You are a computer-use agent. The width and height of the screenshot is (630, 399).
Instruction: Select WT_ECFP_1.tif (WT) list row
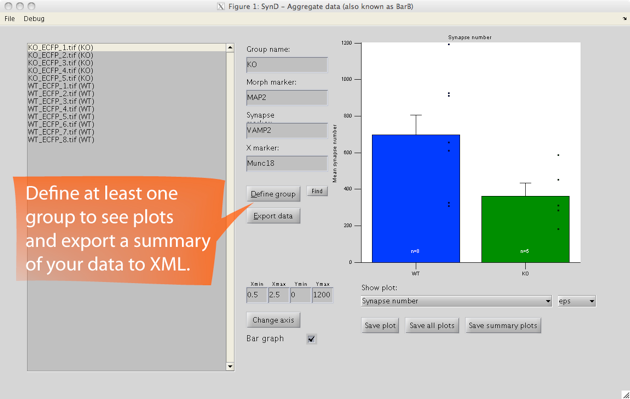pyautogui.click(x=127, y=86)
